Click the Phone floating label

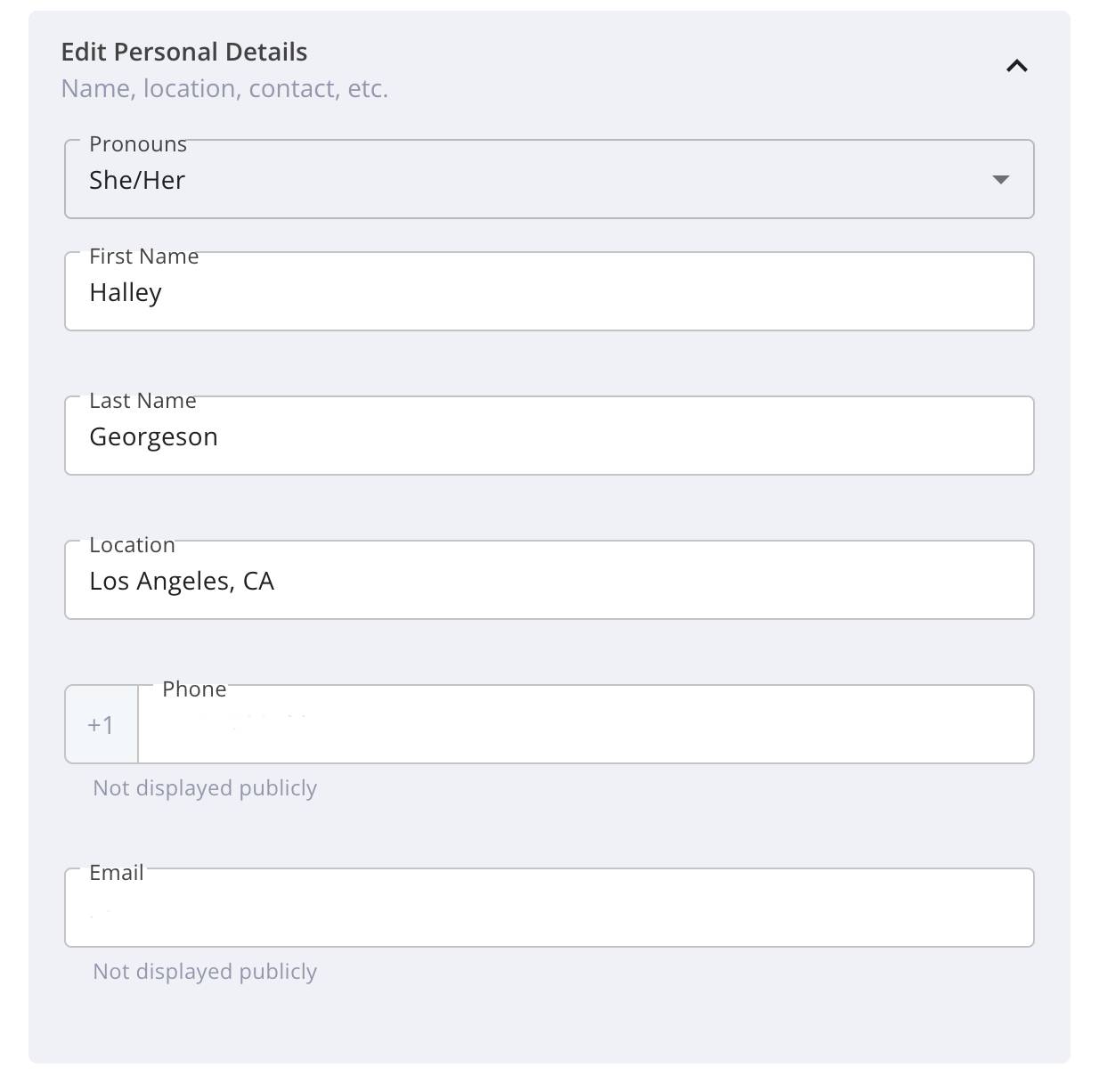[x=194, y=689]
